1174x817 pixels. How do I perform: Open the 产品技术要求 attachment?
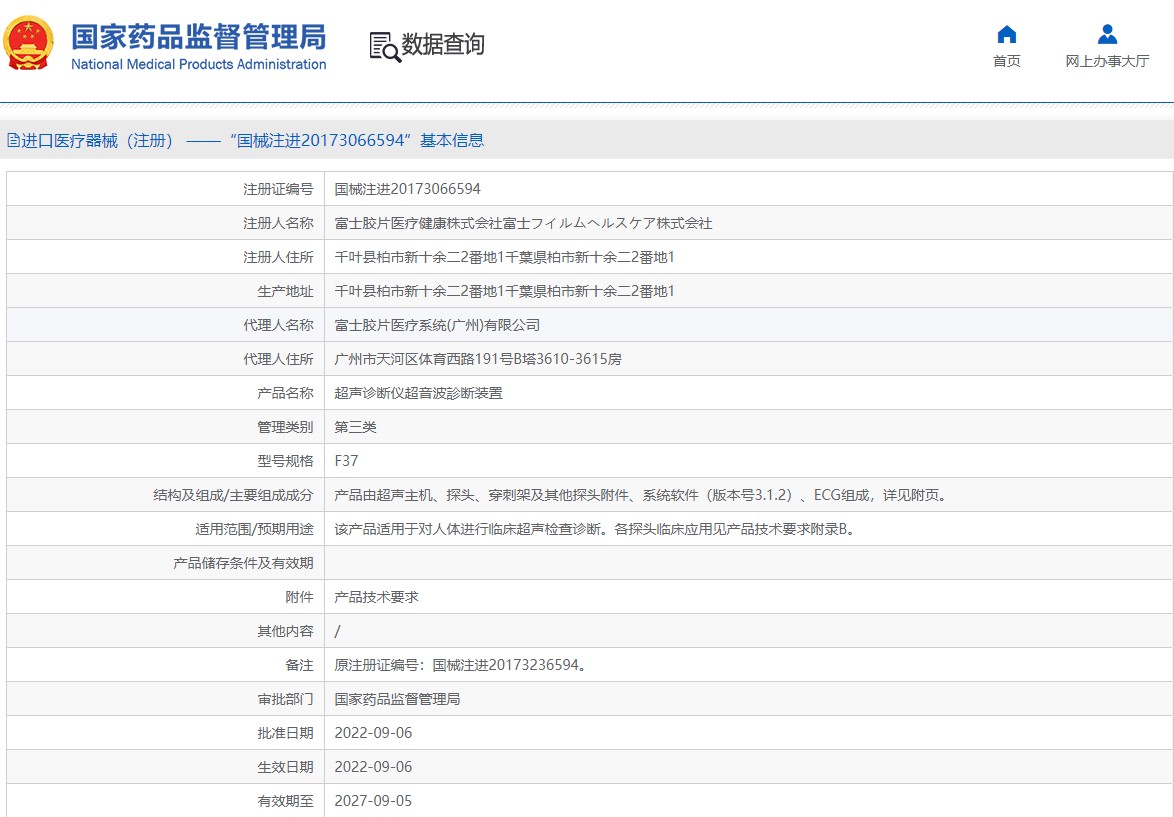point(376,598)
